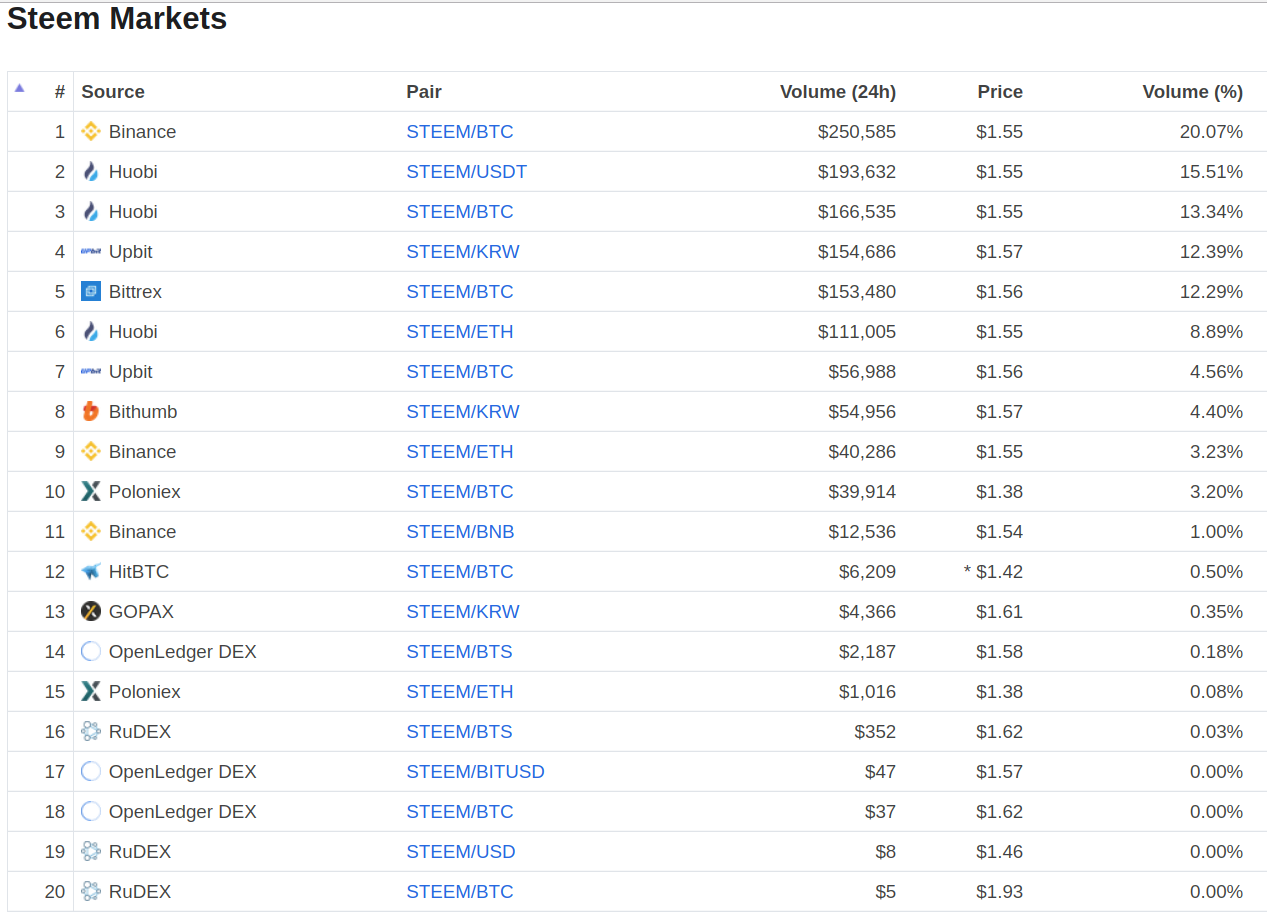
Task: Click the Bithumb source name
Action: (143, 411)
